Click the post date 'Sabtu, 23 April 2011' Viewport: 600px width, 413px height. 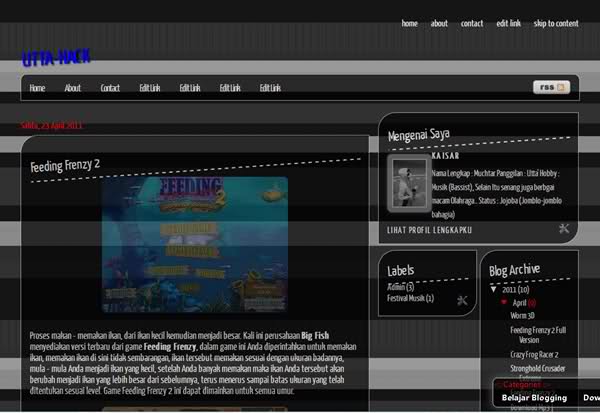(x=52, y=125)
